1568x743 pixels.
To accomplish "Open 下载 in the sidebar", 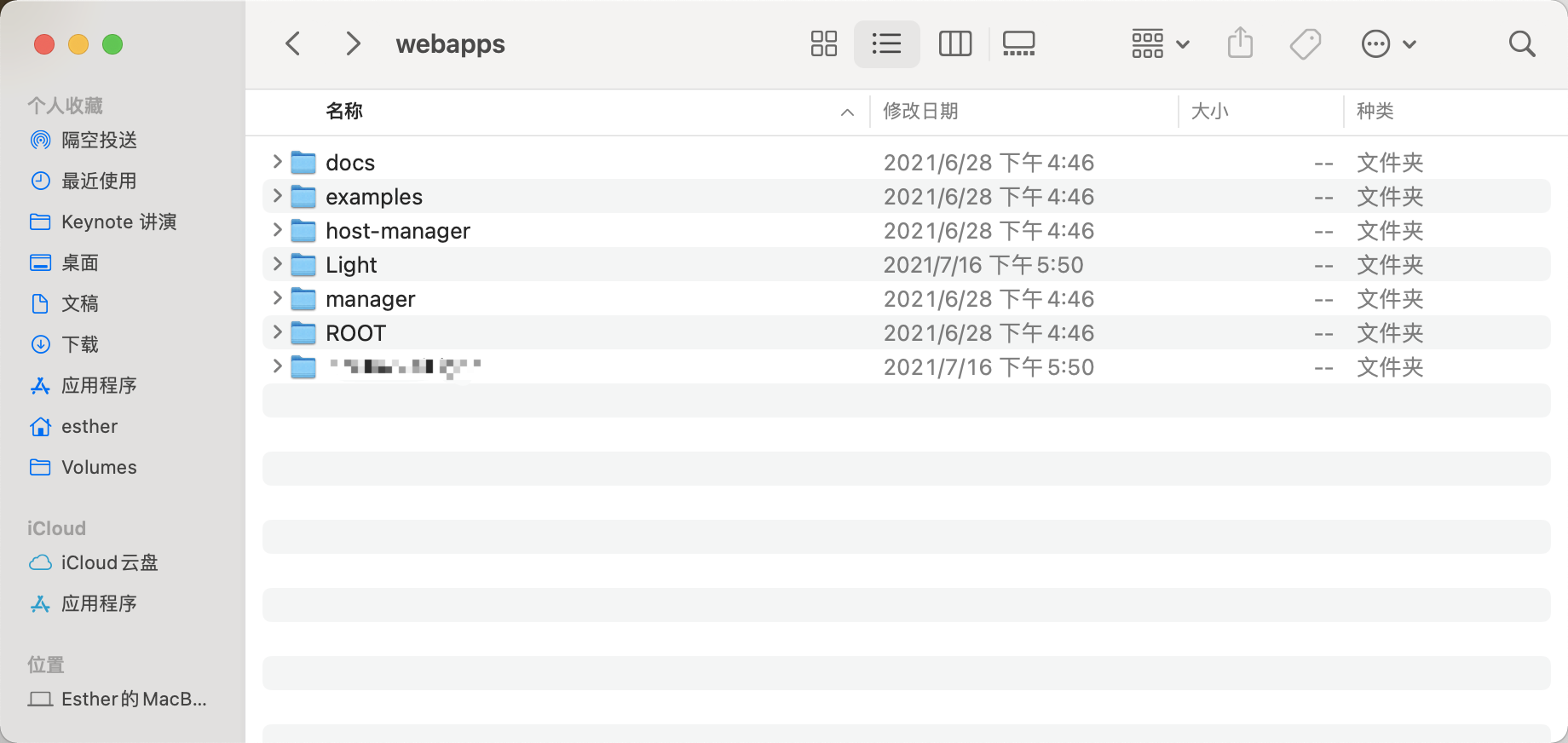I will (65, 344).
